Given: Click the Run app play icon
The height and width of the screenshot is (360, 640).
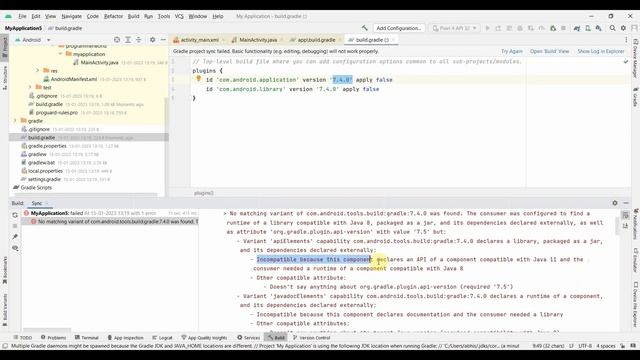Looking at the screenshot, I should tap(487, 28).
